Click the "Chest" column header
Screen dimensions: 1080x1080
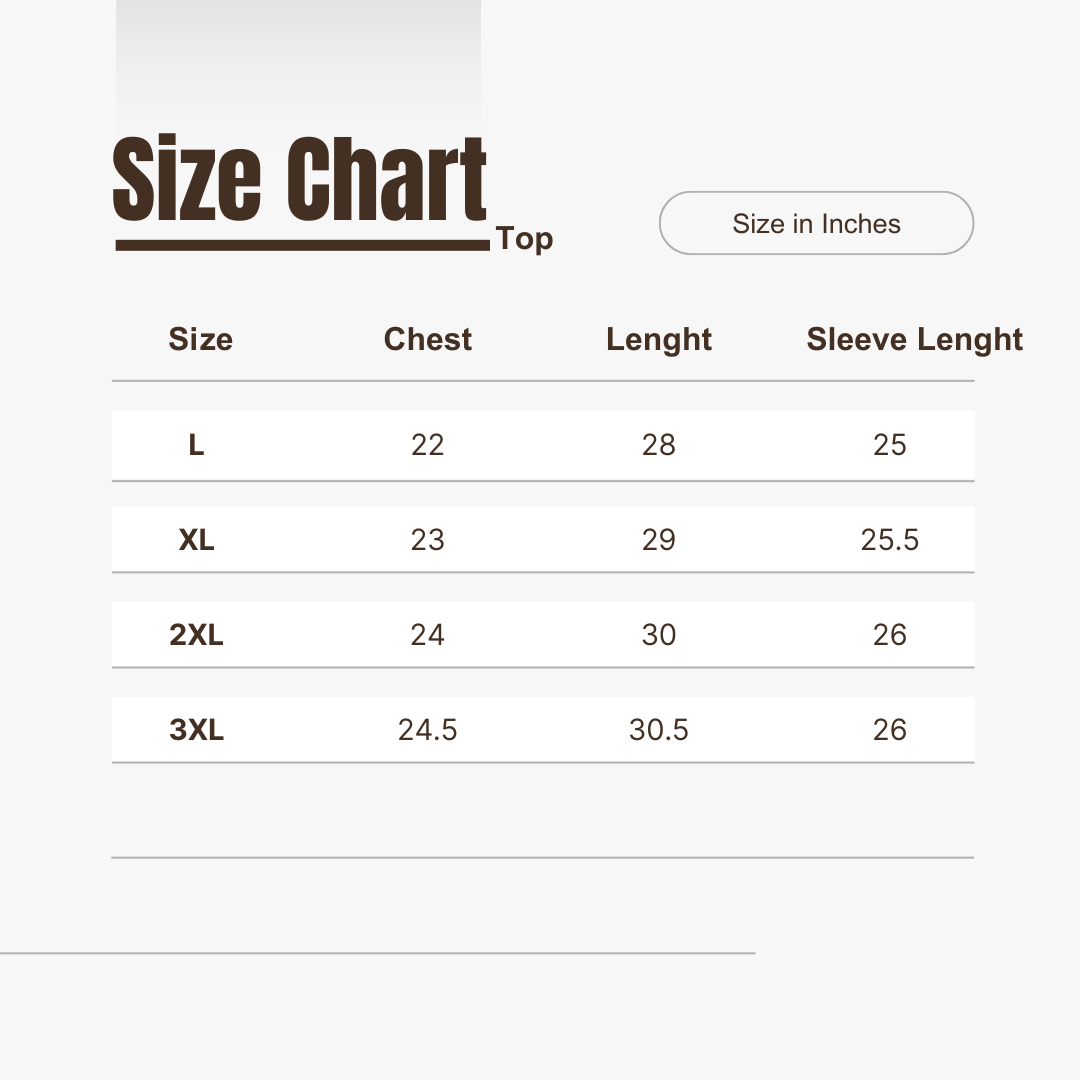[x=427, y=340]
